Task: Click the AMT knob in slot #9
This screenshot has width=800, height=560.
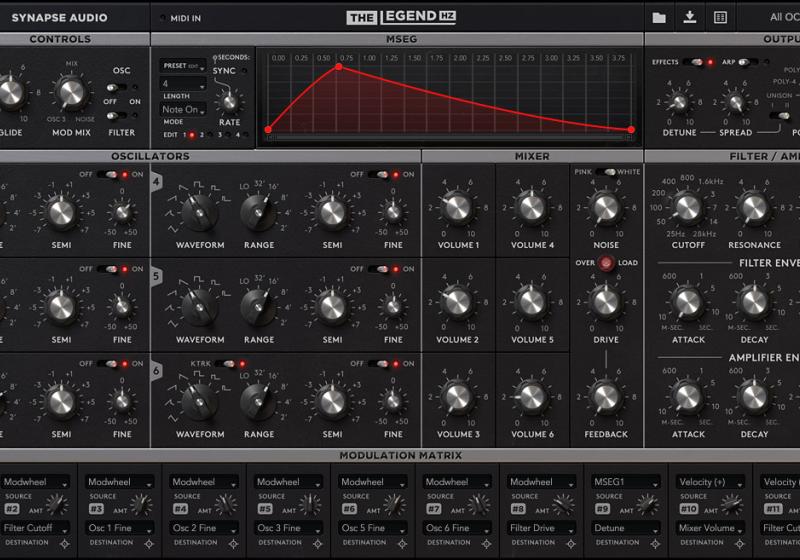Action: coord(647,505)
